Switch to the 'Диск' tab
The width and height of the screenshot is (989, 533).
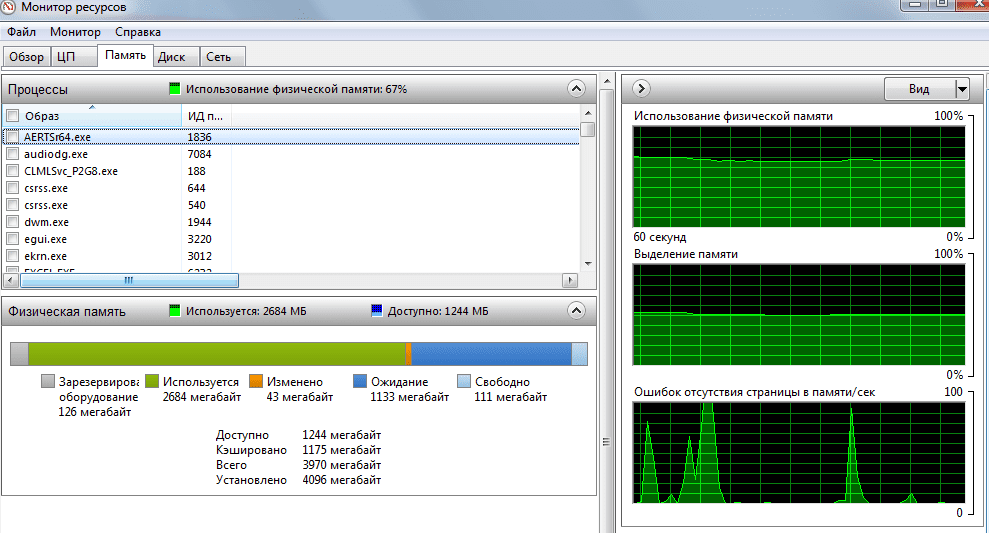pos(171,56)
